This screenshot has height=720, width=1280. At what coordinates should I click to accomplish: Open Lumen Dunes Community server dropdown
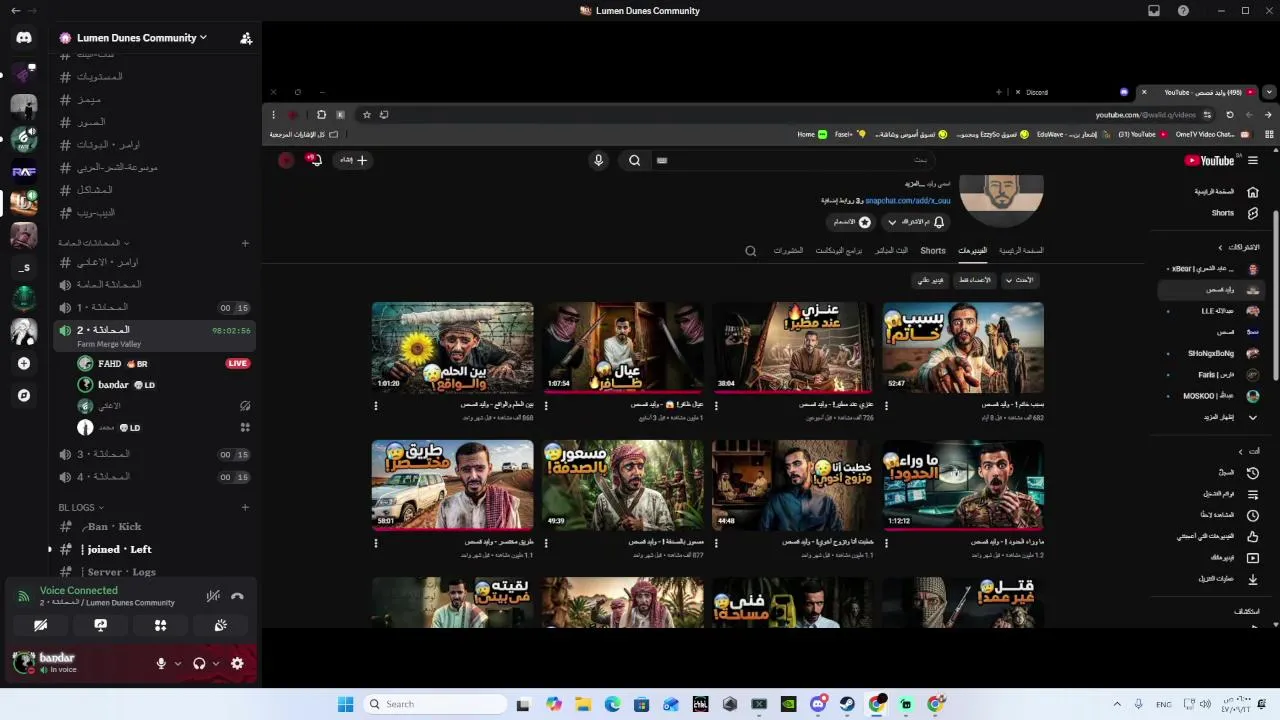click(141, 38)
